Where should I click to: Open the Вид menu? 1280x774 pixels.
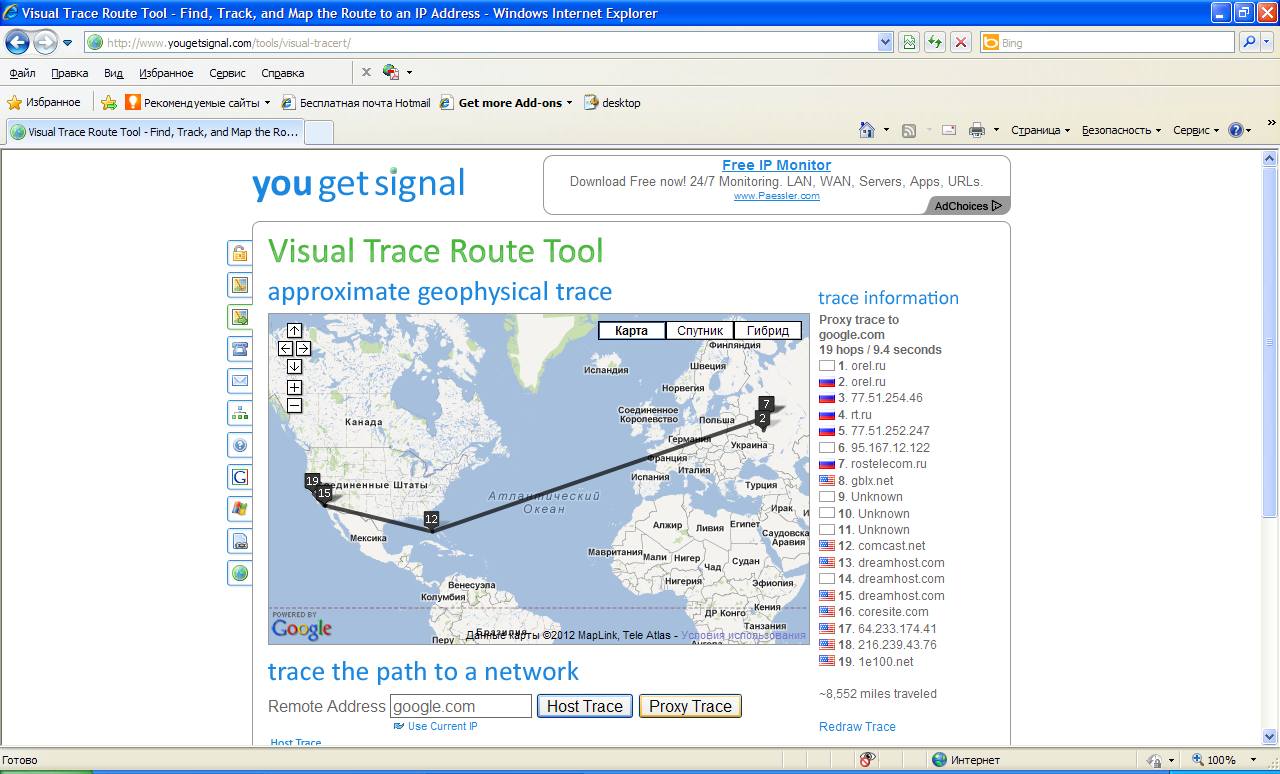[114, 73]
